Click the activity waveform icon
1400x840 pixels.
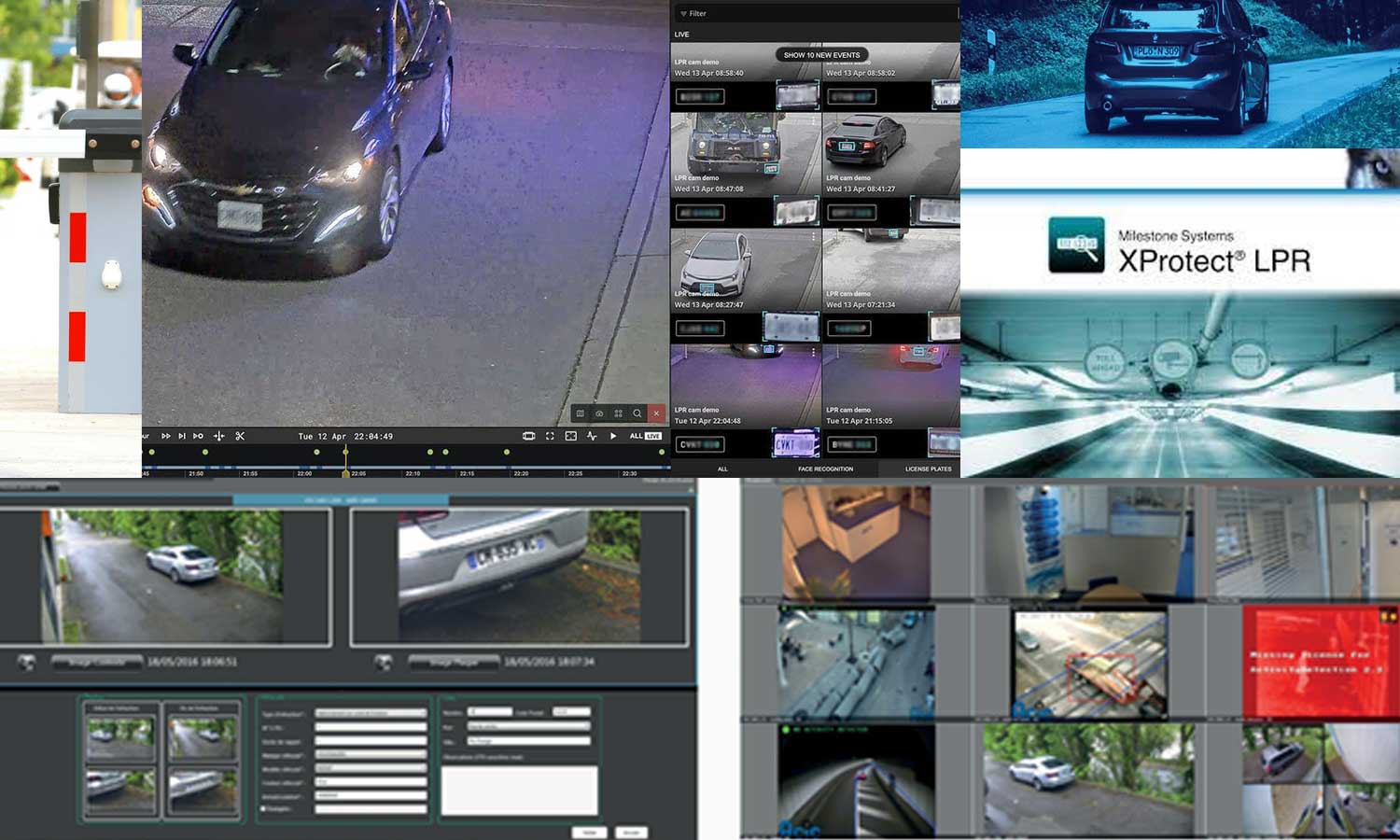tap(592, 436)
